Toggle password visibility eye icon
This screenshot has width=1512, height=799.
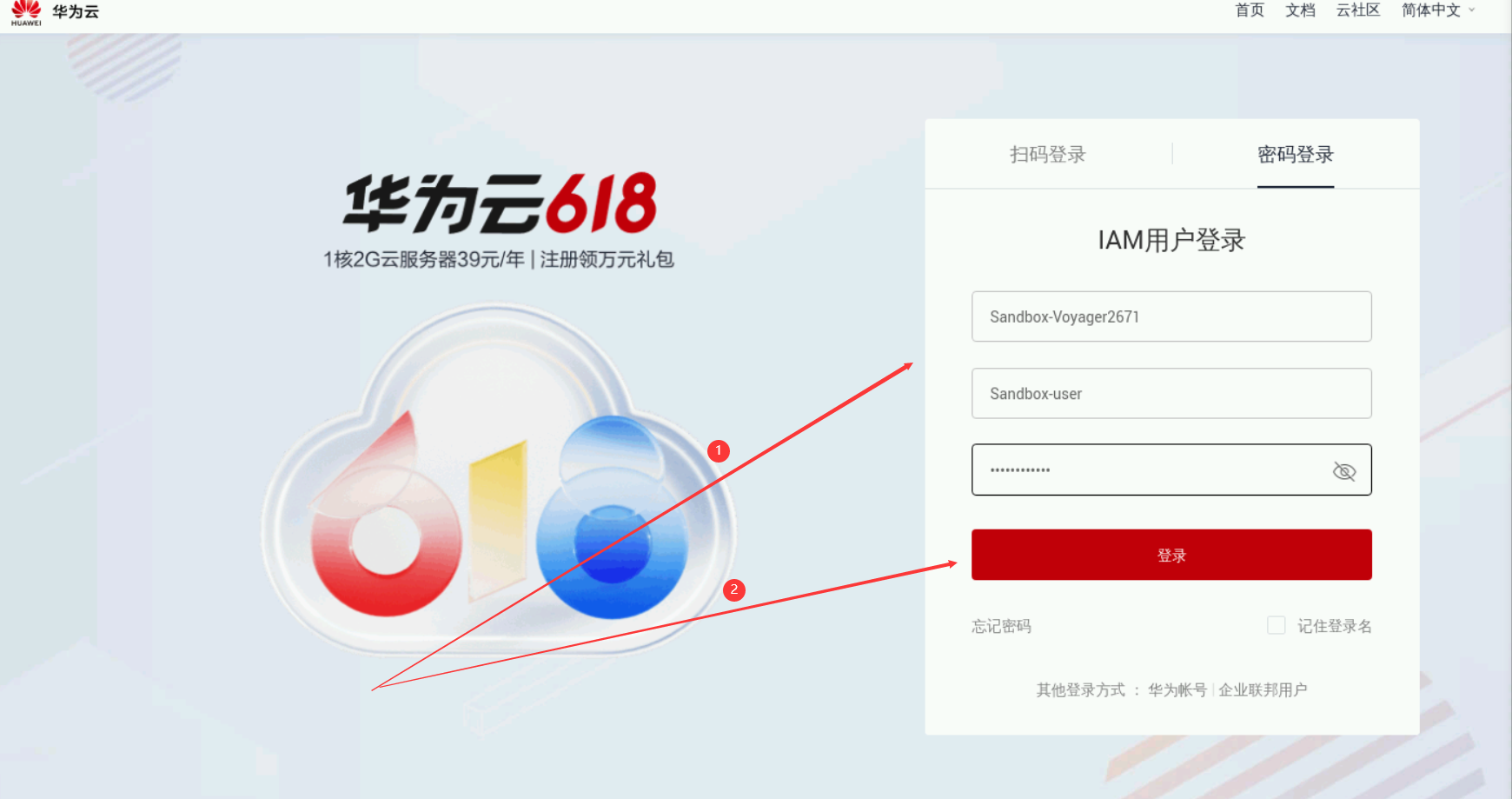tap(1343, 470)
